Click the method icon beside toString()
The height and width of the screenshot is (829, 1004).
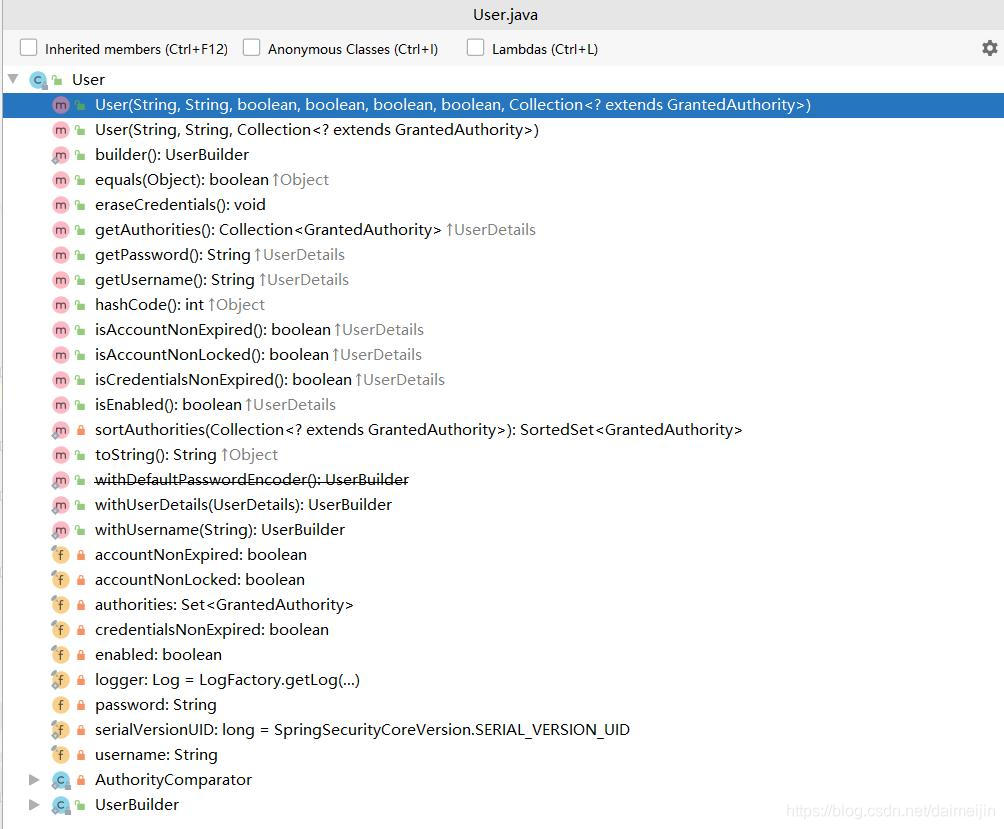point(60,455)
